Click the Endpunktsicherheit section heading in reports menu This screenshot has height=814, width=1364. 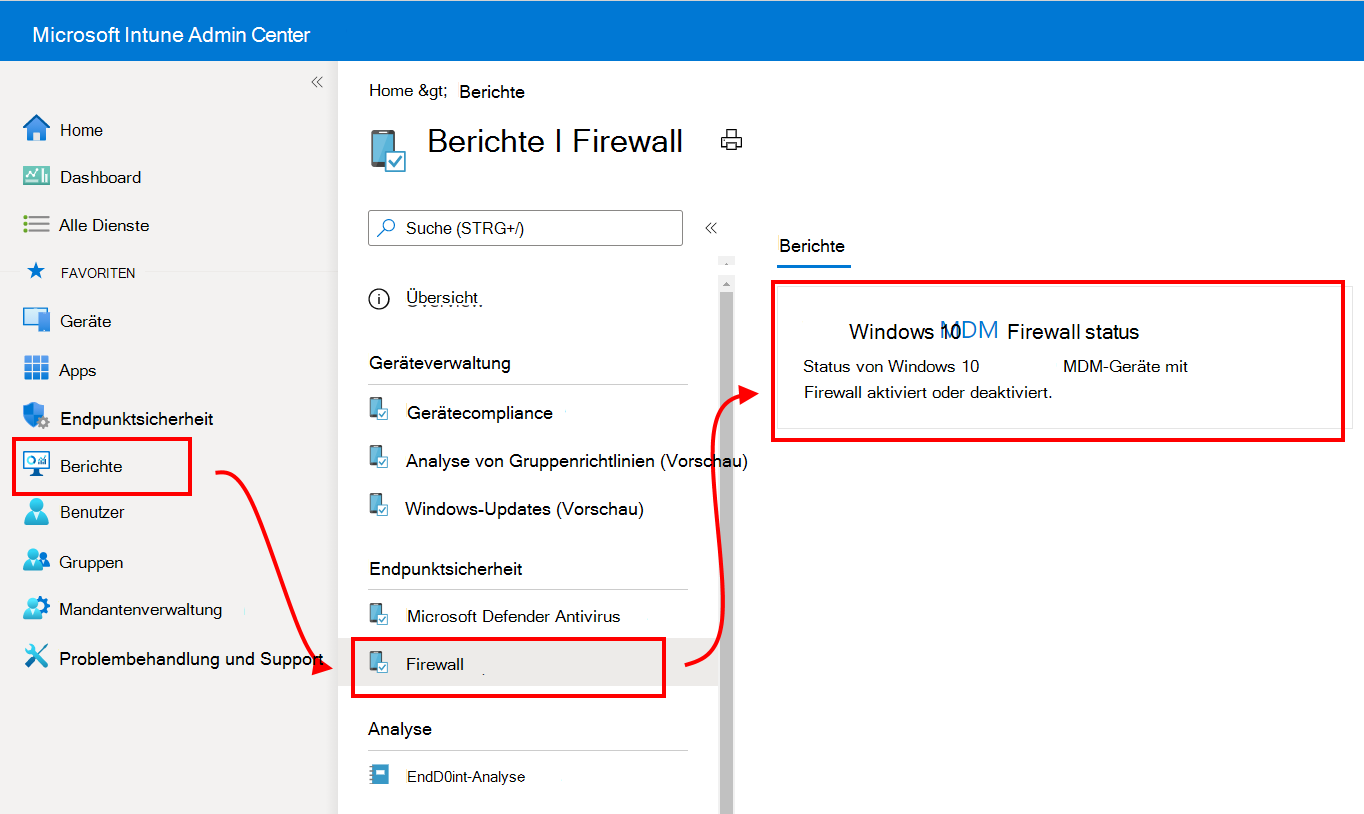click(x=446, y=569)
